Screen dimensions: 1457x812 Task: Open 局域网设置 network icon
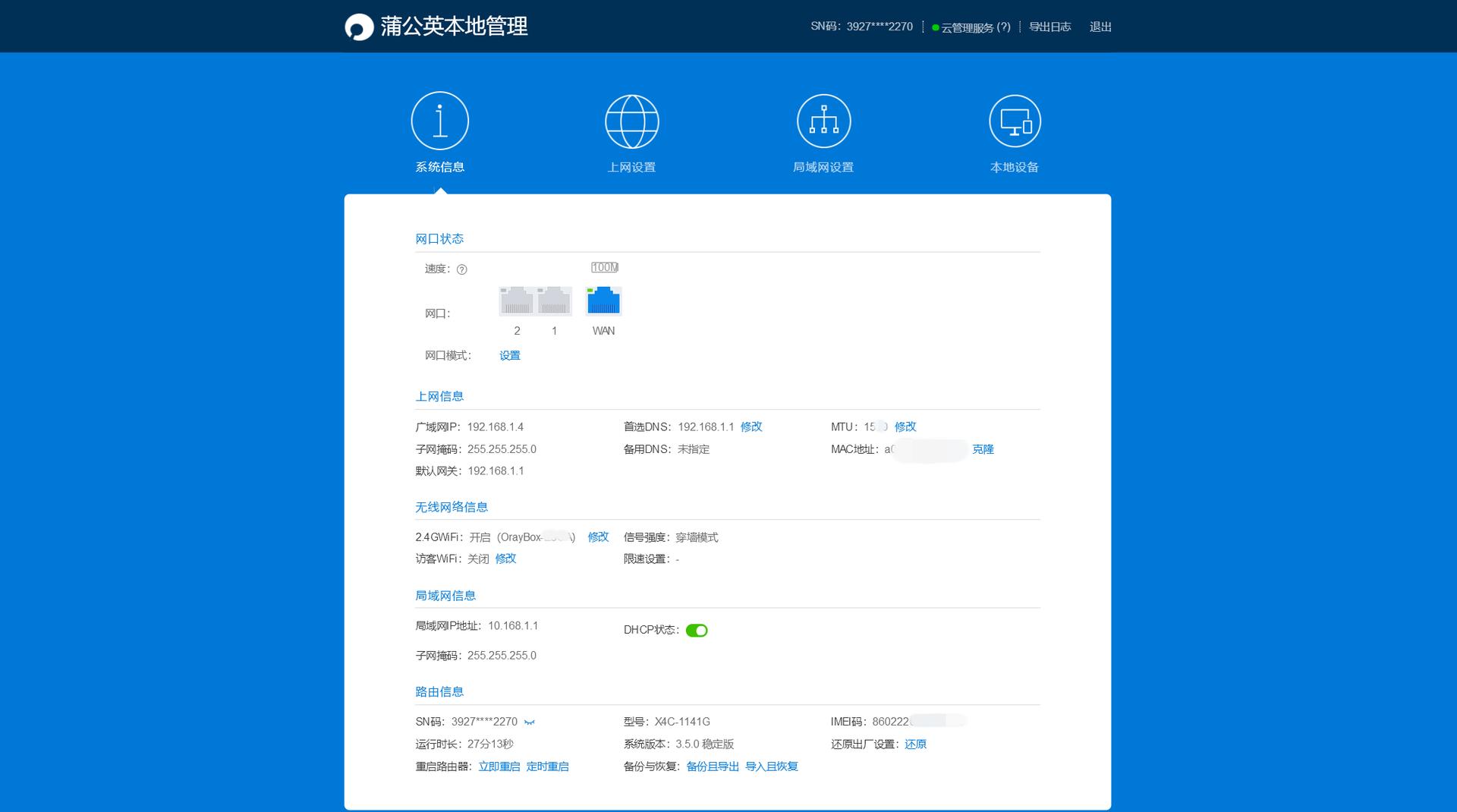pos(823,121)
